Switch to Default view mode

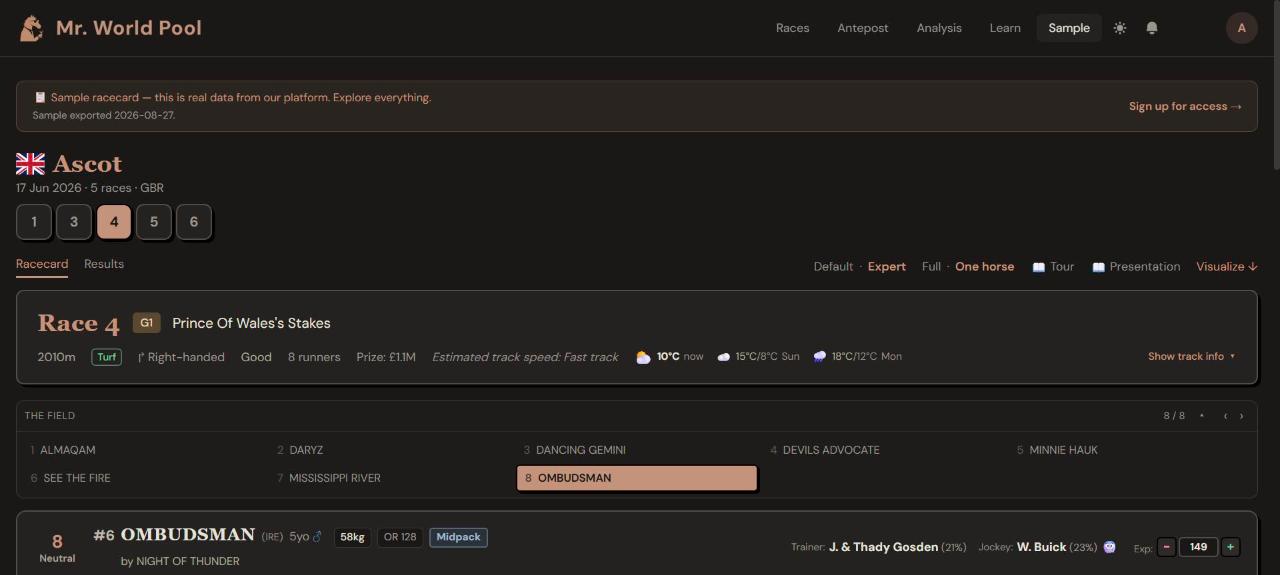[x=833, y=267]
